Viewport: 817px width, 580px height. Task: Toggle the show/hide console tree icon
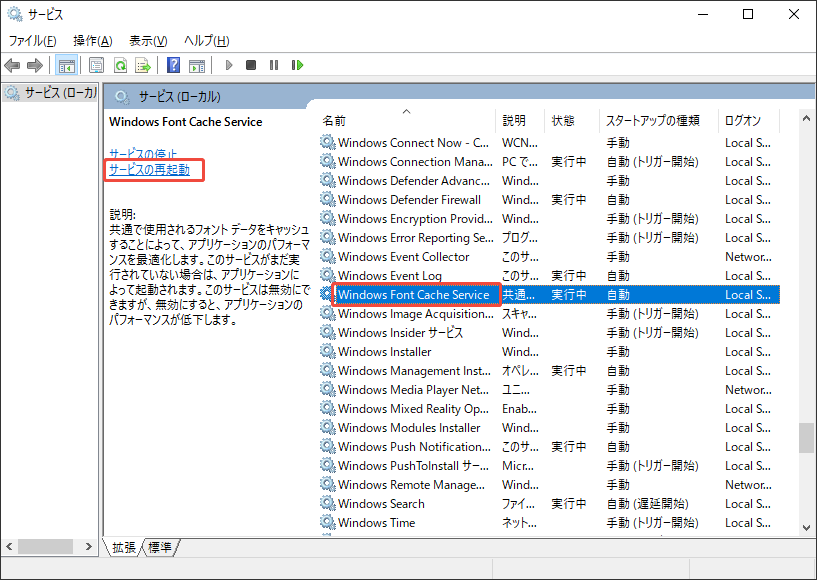[x=67, y=65]
